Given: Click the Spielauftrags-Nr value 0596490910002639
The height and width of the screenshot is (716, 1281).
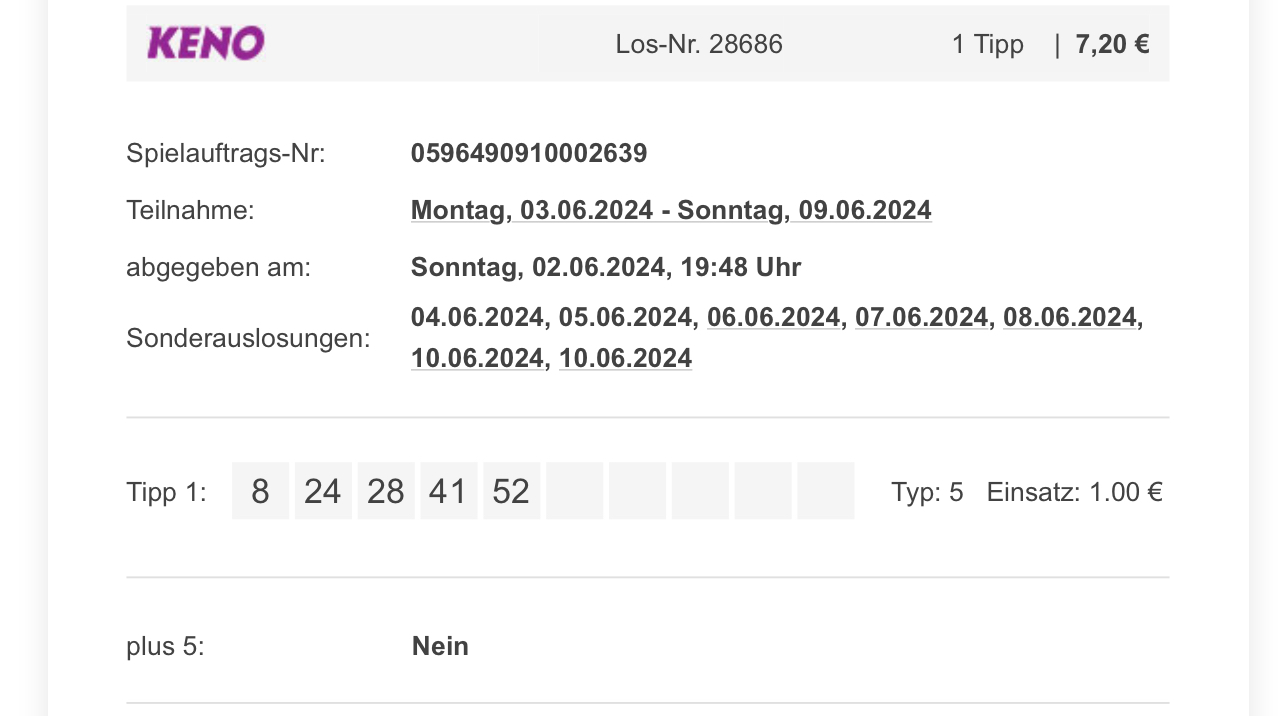Looking at the screenshot, I should pos(529,153).
